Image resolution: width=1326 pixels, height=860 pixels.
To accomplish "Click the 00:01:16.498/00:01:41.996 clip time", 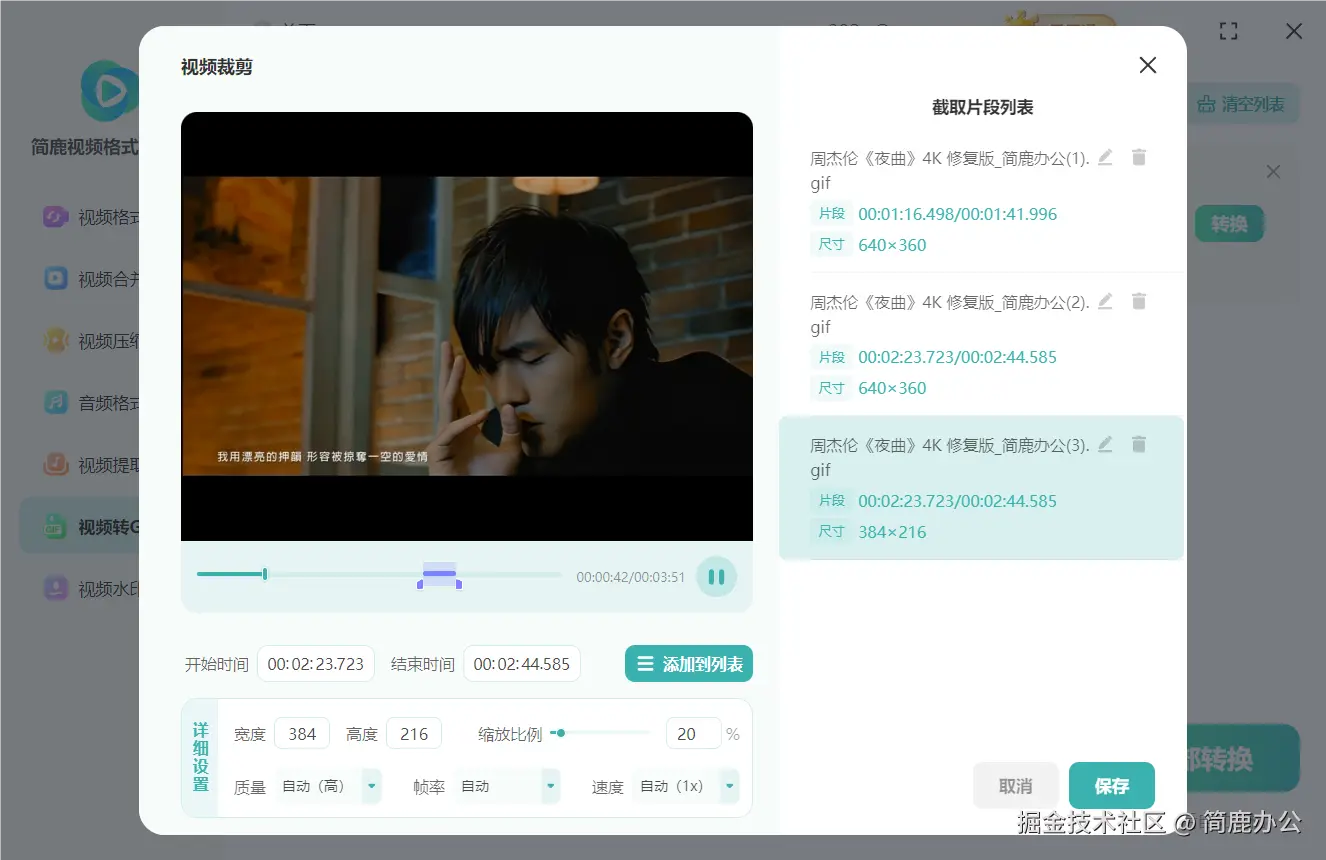I will point(957,214).
